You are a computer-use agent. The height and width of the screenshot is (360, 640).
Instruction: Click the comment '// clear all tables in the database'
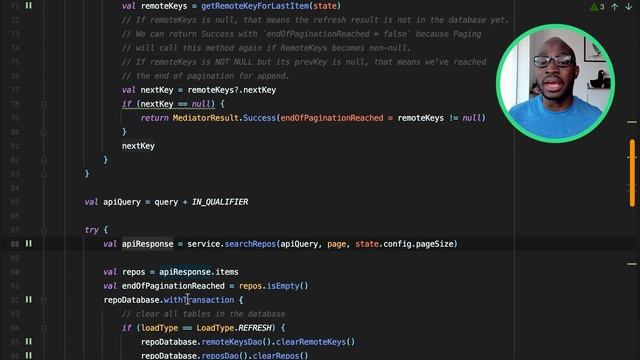point(203,314)
